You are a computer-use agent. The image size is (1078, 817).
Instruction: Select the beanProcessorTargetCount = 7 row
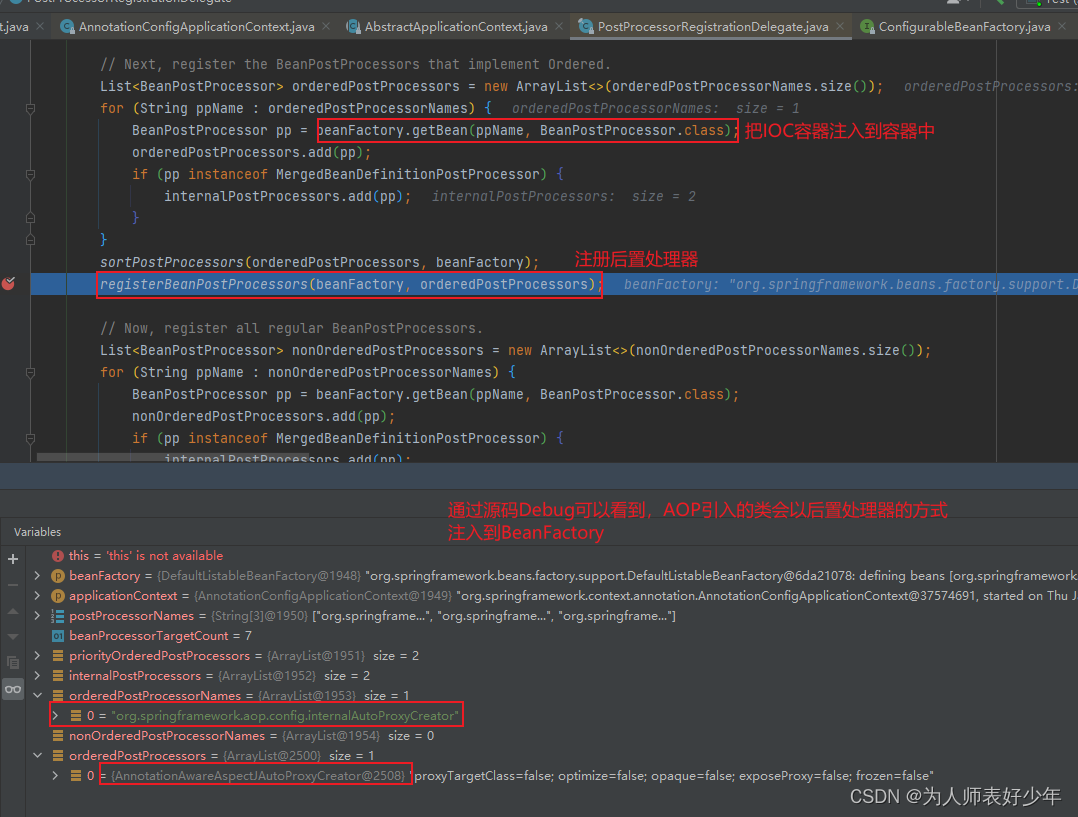click(x=551, y=635)
